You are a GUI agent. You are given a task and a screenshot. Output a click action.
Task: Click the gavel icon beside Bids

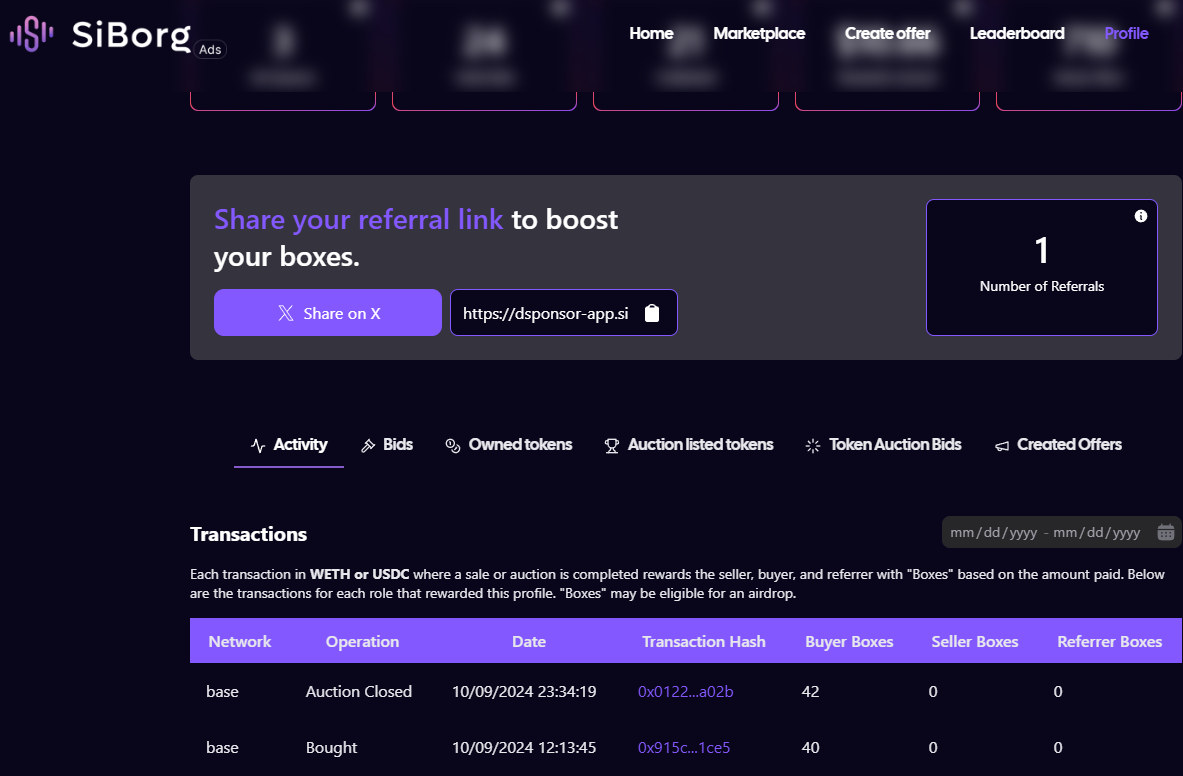[x=368, y=445]
